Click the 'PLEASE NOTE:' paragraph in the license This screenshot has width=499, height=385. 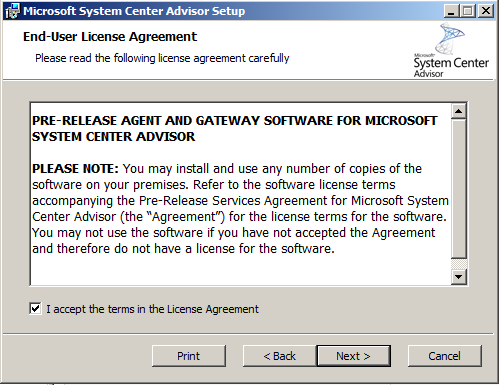point(240,209)
